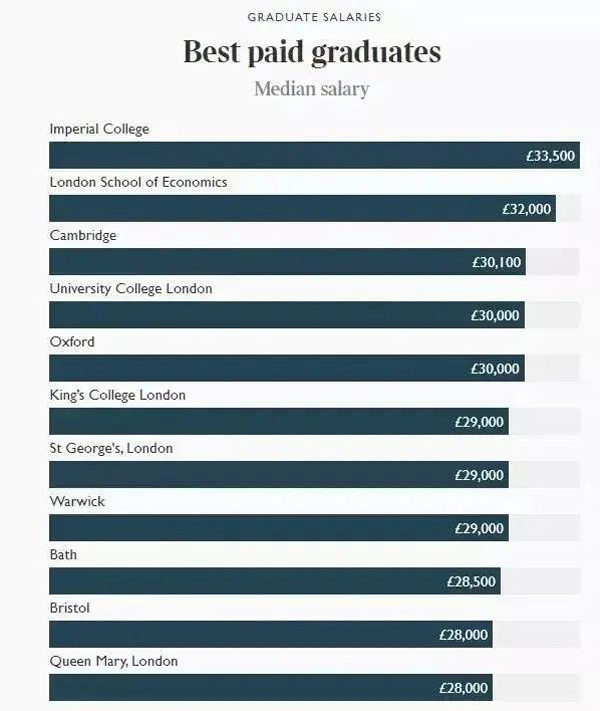Viewport: 600px width, 711px height.
Task: Click the King's College London label
Action: [x=117, y=395]
